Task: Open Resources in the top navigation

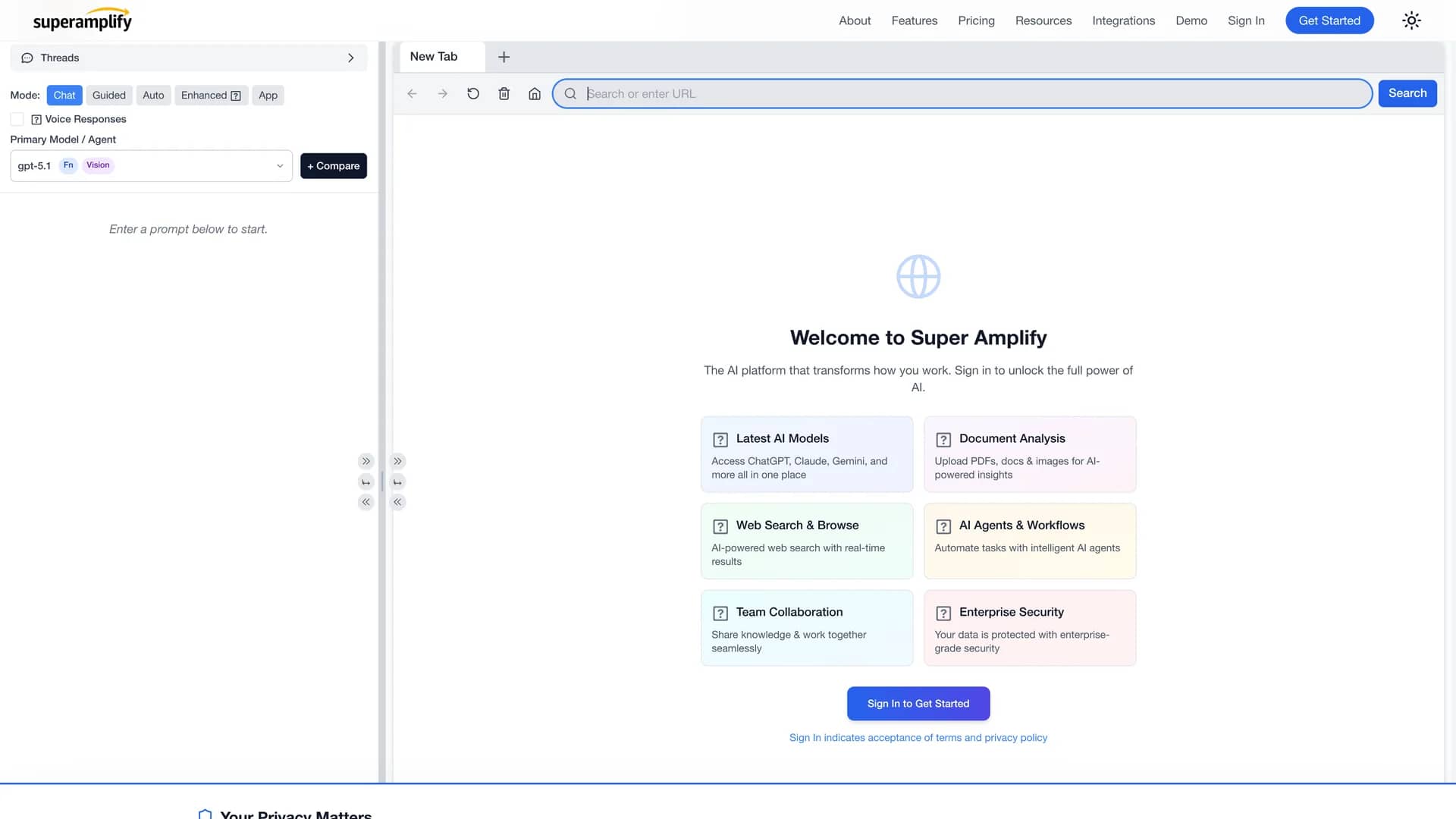Action: [x=1043, y=20]
